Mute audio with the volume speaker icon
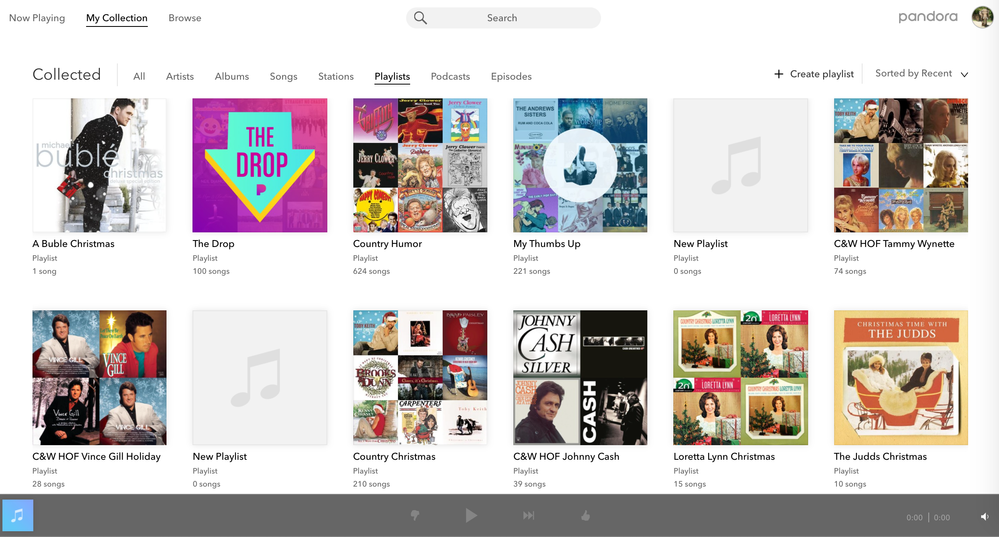The width and height of the screenshot is (999, 537). pos(984,517)
